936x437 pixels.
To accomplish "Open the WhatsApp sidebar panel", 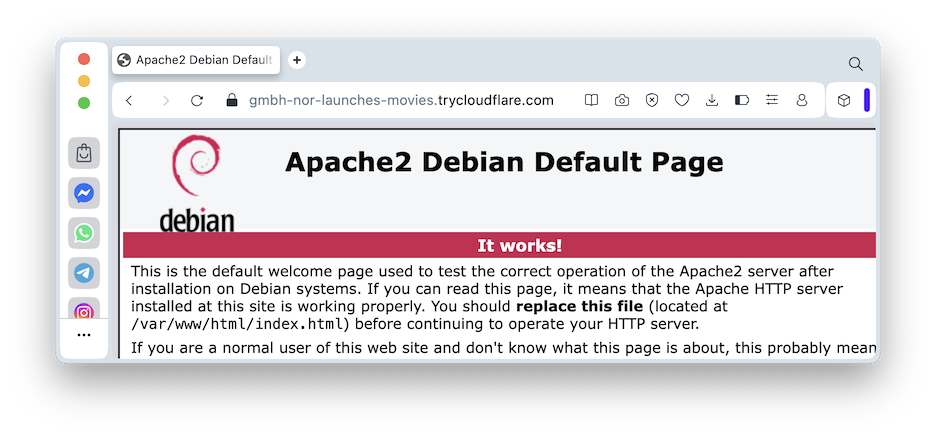I will tap(84, 233).
